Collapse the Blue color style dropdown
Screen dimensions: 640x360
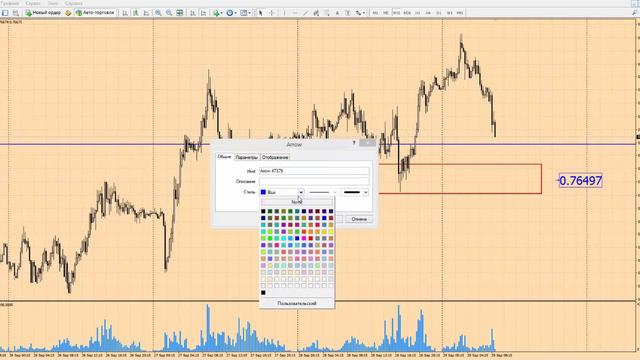(x=301, y=192)
